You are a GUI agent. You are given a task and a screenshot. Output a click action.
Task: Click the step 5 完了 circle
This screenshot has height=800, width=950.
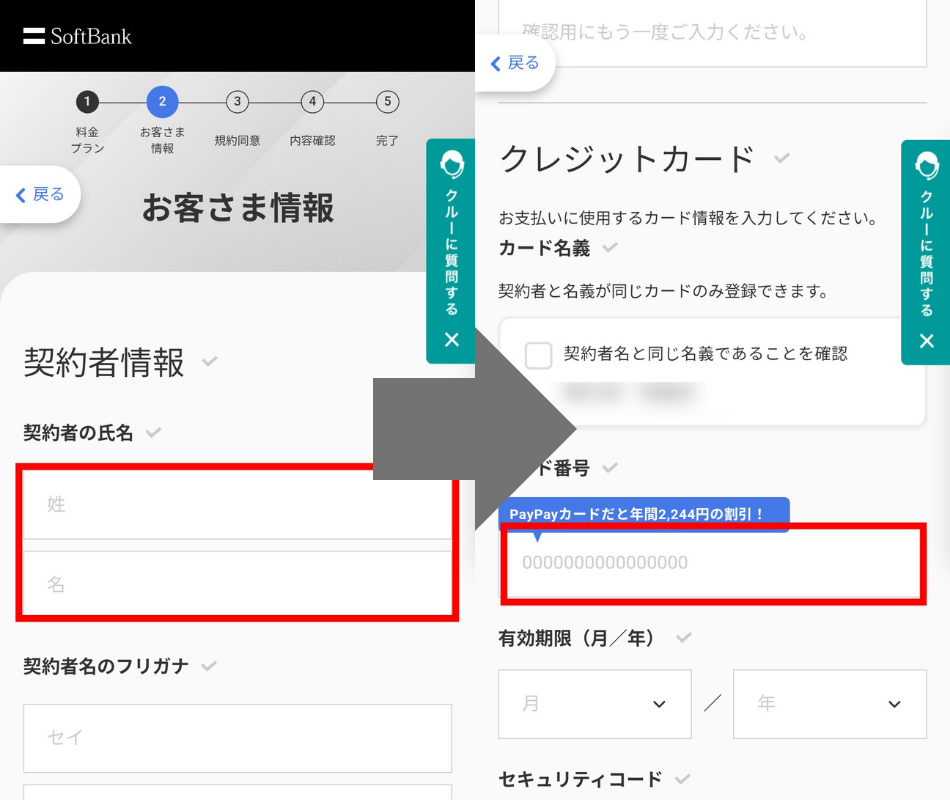(x=387, y=101)
